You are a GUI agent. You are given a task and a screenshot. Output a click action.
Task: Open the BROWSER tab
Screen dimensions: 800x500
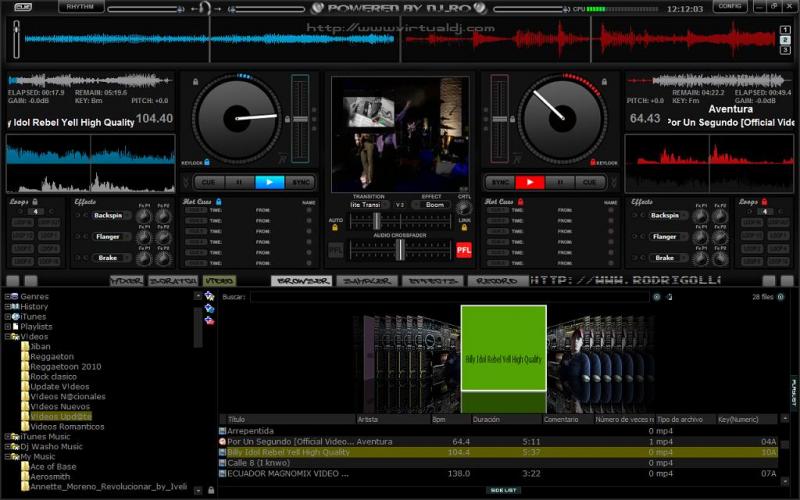point(302,281)
